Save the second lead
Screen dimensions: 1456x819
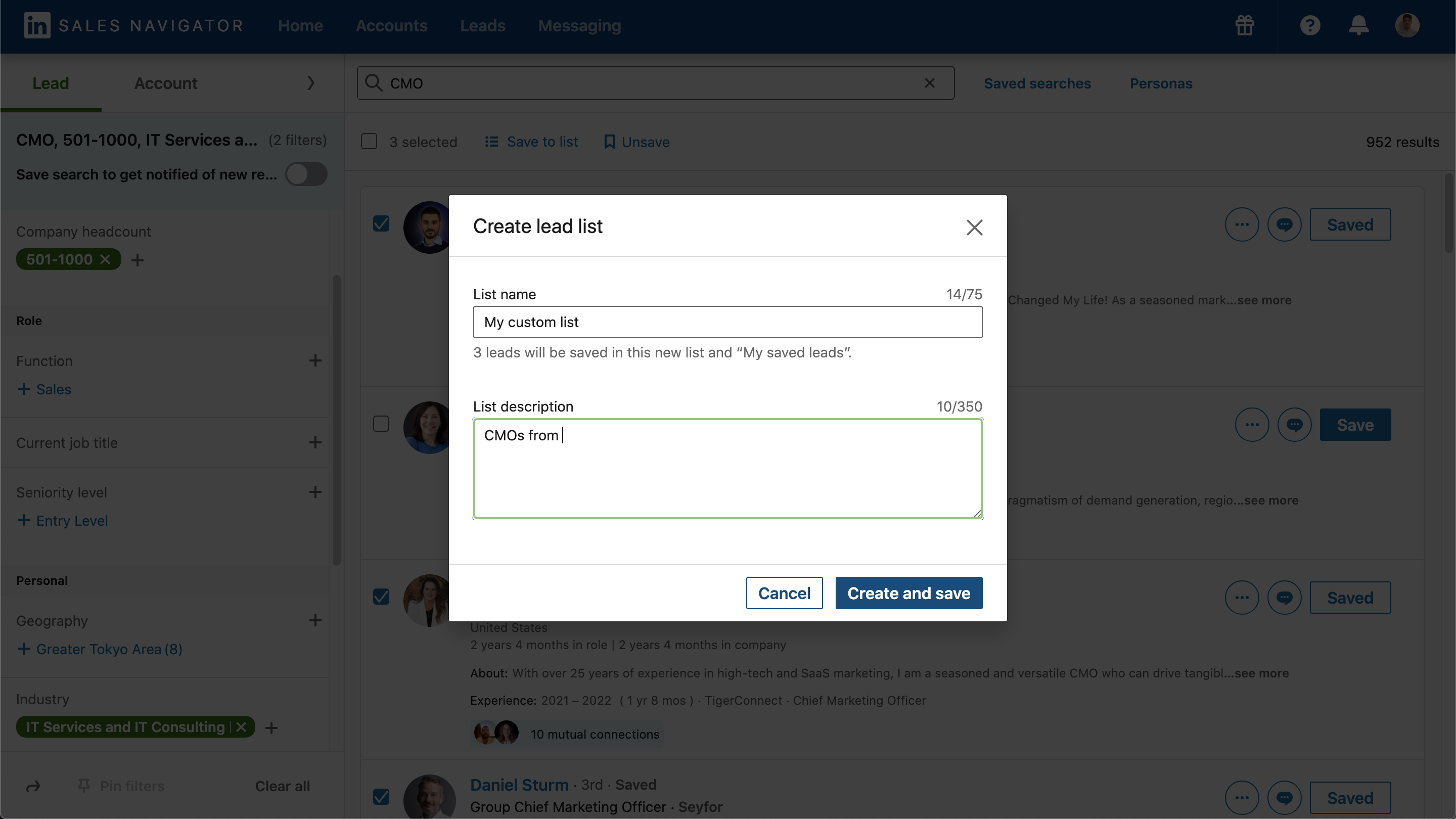[1355, 425]
